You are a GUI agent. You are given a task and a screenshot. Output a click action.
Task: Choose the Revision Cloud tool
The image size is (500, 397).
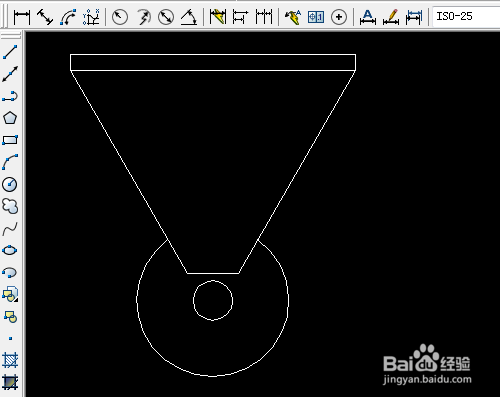click(10, 206)
